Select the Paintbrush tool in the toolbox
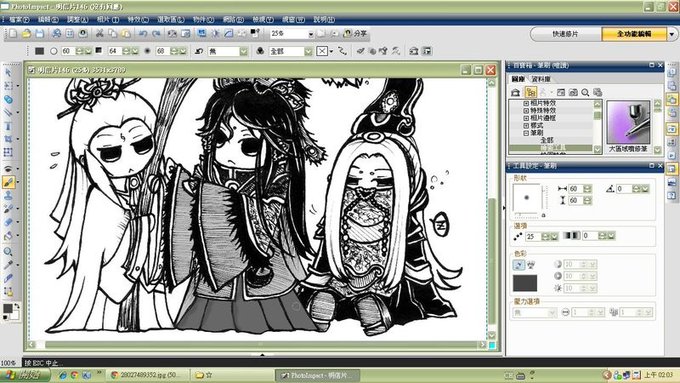 (8, 182)
